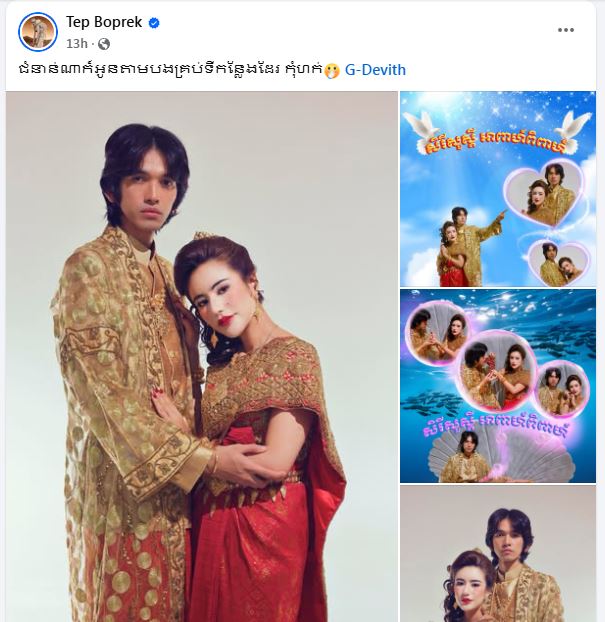Open the tagged G-Devith profile link
The image size is (605, 622).
375,70
